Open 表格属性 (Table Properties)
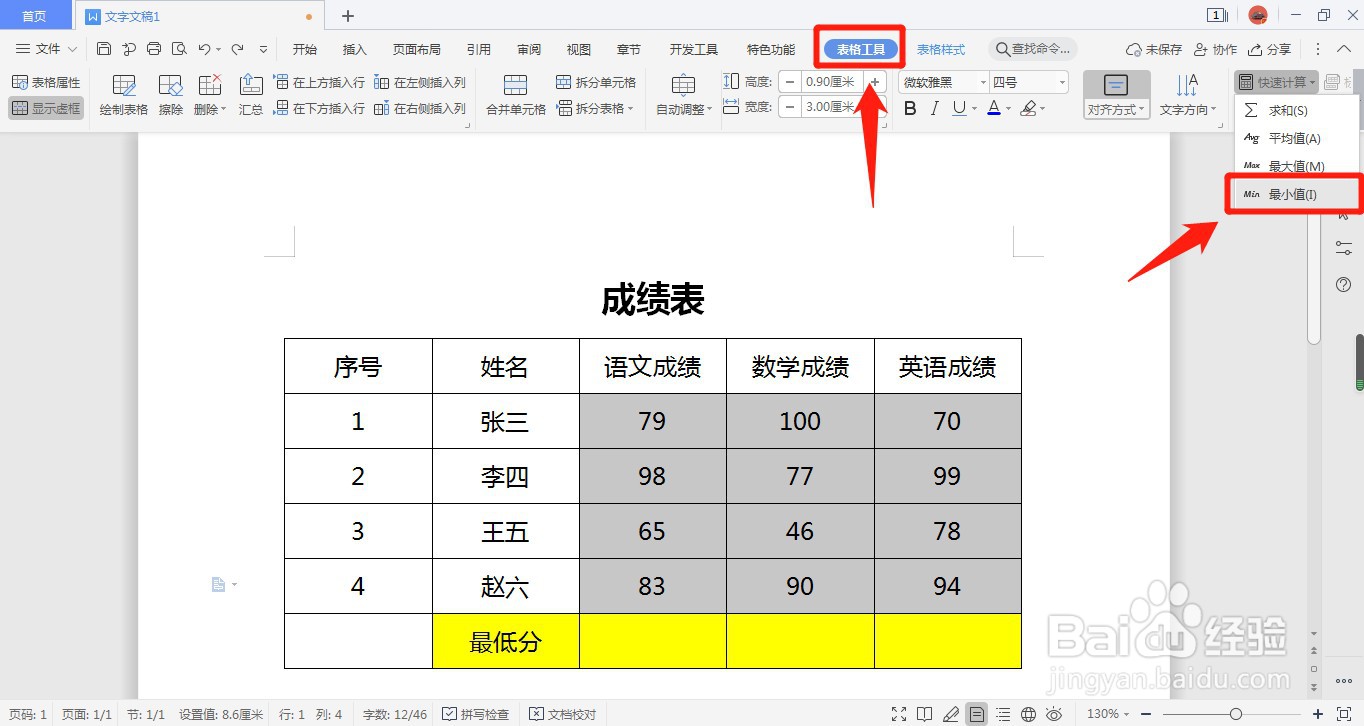Screen dimensions: 1364x726 46,81
